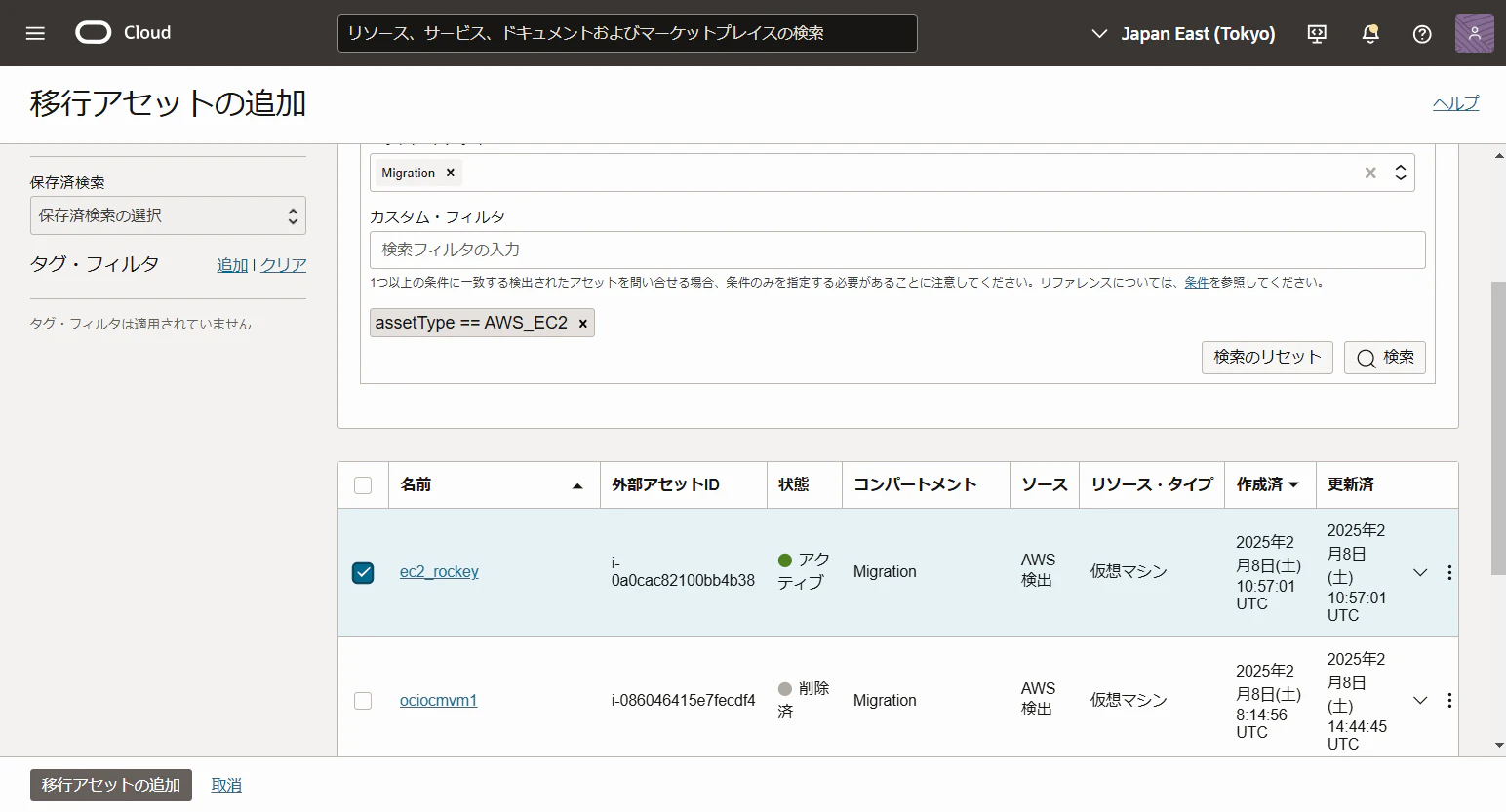Open the actions menu for ec2_rockey
Viewport: 1506px width, 812px height.
pos(1449,572)
